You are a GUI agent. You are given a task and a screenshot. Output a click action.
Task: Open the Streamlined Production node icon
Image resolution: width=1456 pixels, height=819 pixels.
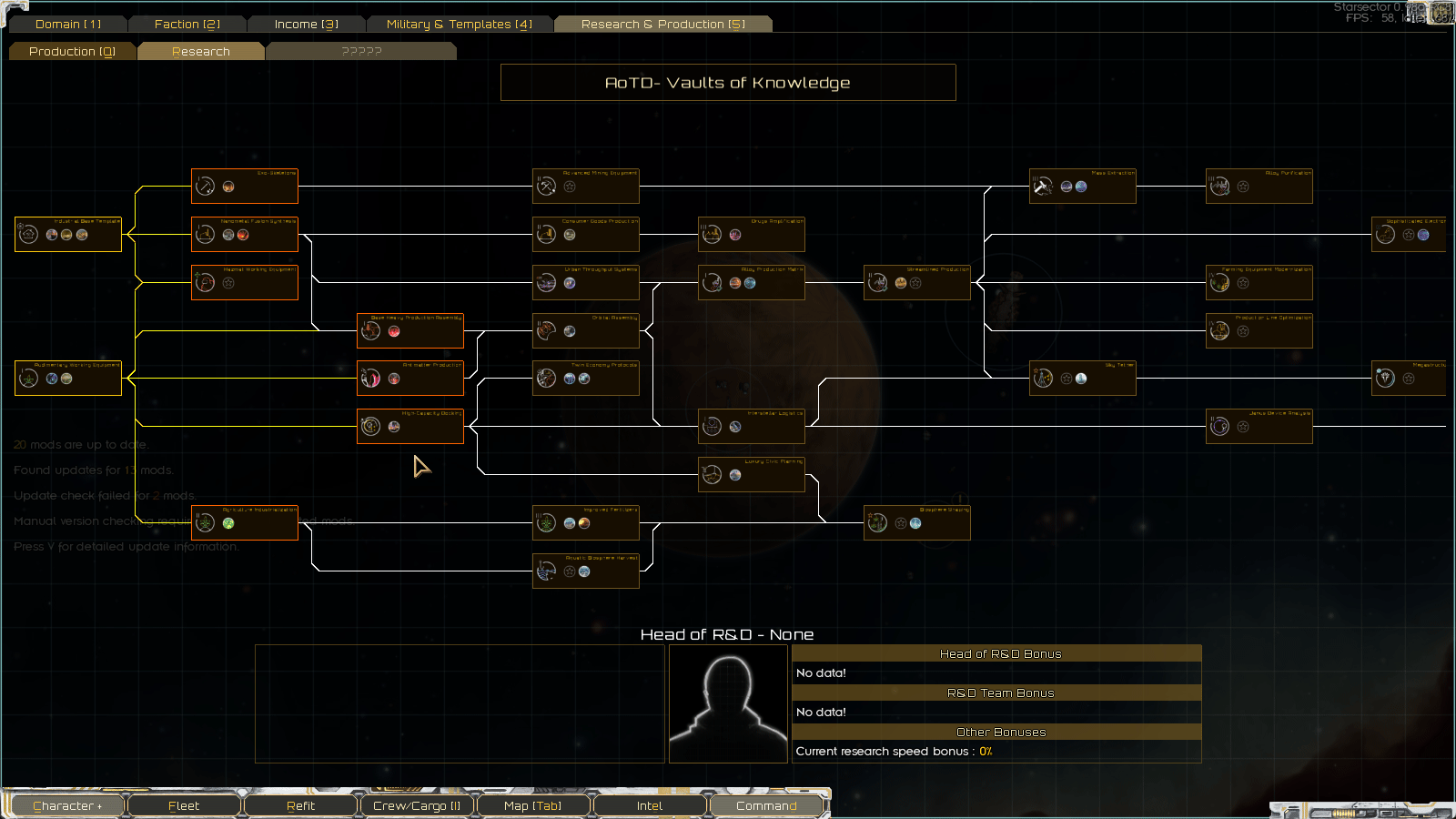(x=877, y=283)
